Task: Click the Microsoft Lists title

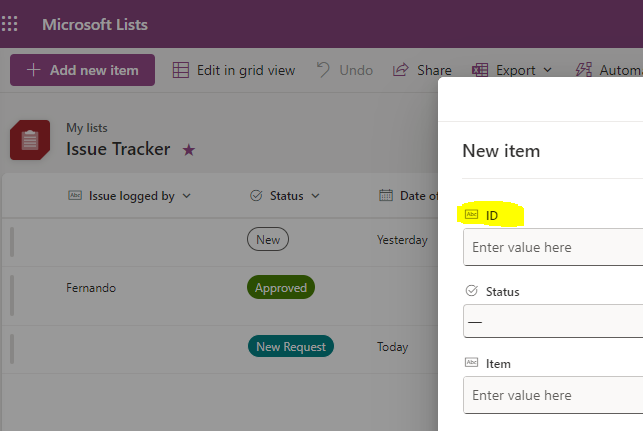Action: [95, 25]
